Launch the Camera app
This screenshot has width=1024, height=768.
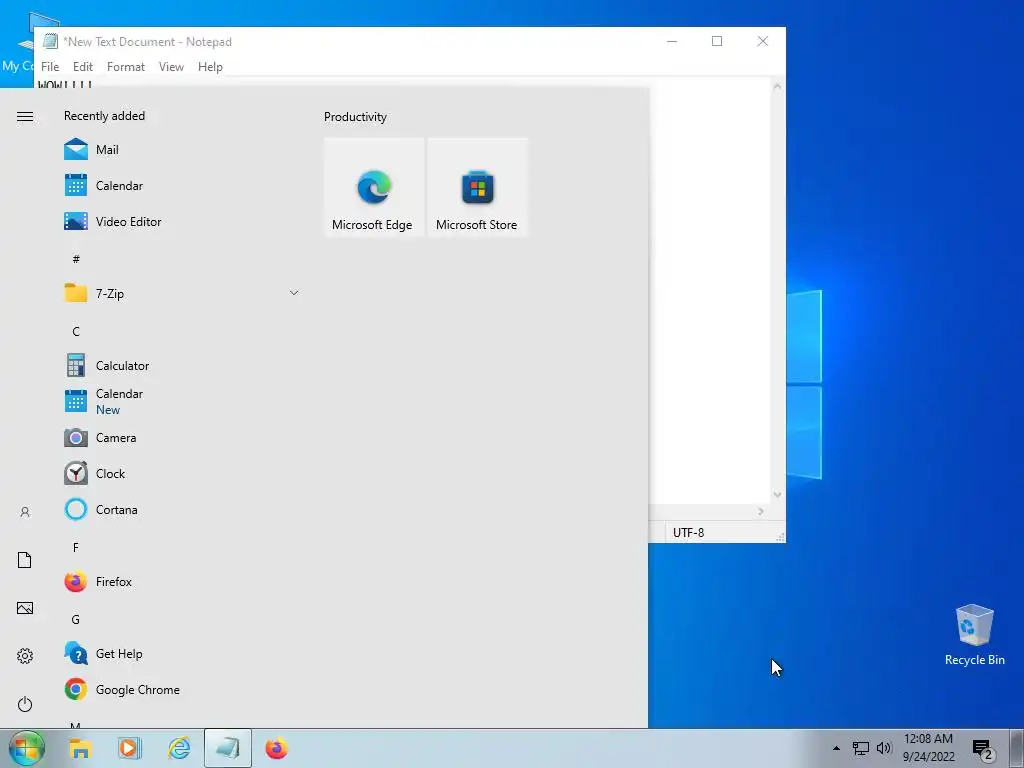[182, 438]
